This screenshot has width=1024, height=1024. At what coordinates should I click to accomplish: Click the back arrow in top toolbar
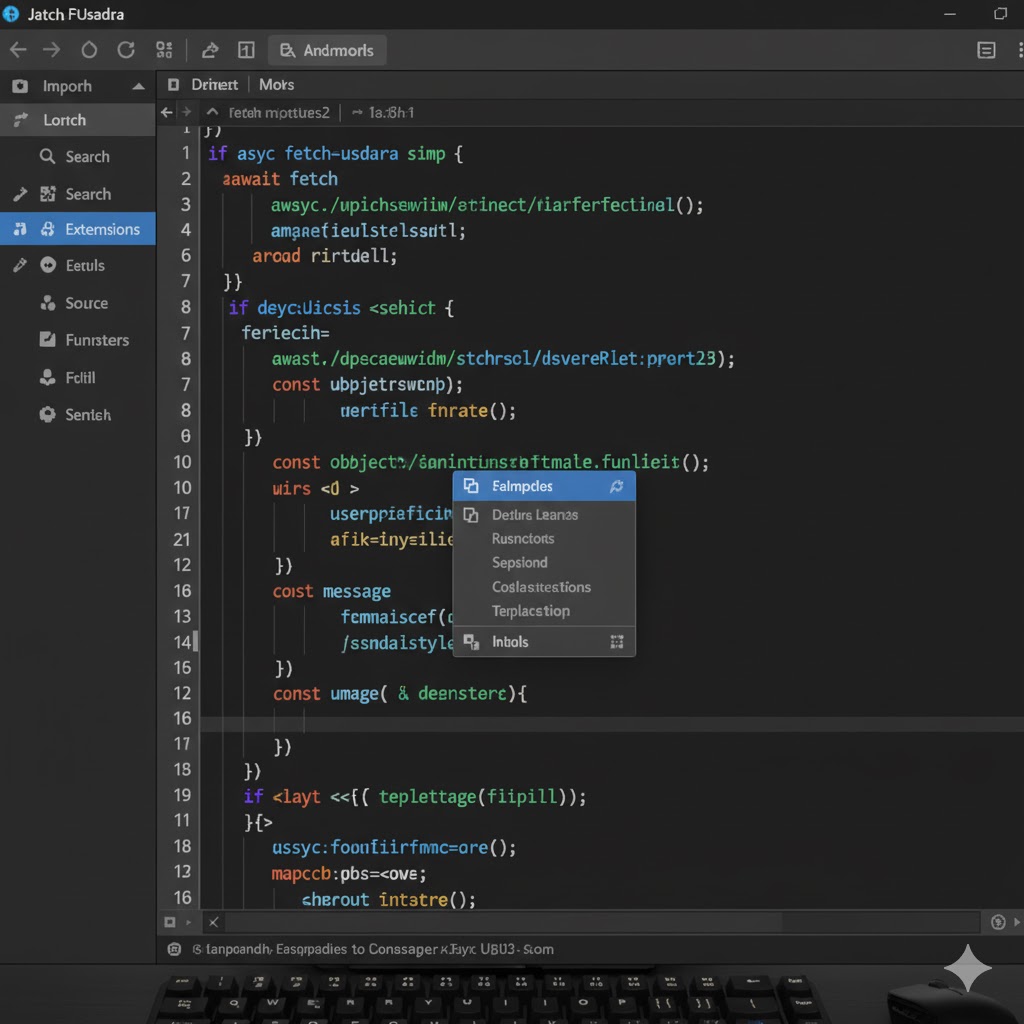[x=18, y=50]
